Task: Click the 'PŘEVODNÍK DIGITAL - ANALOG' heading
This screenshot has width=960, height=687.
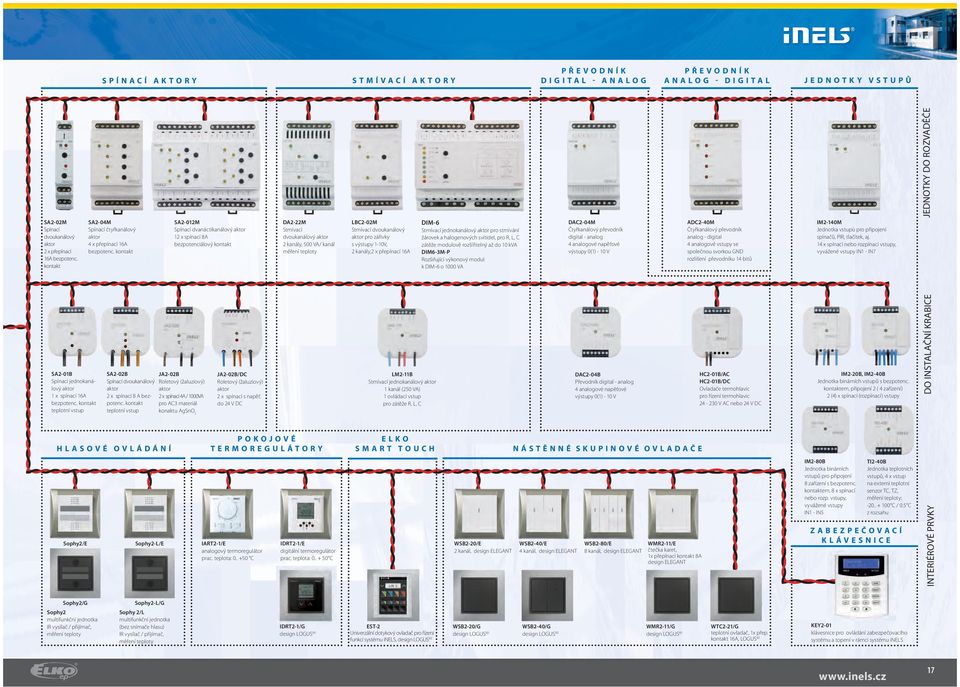Action: point(594,75)
